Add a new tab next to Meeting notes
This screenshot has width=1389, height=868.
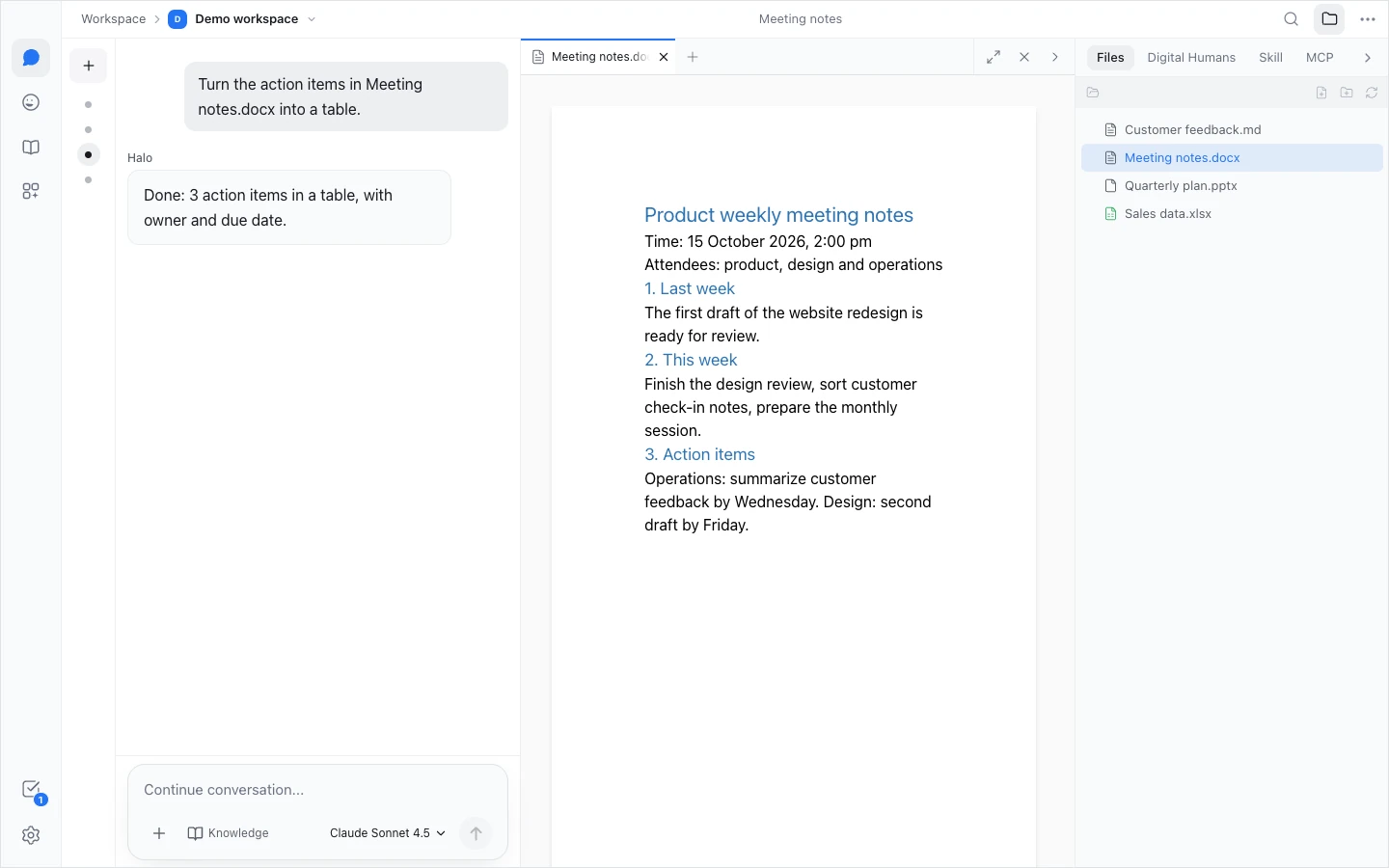pos(693,57)
